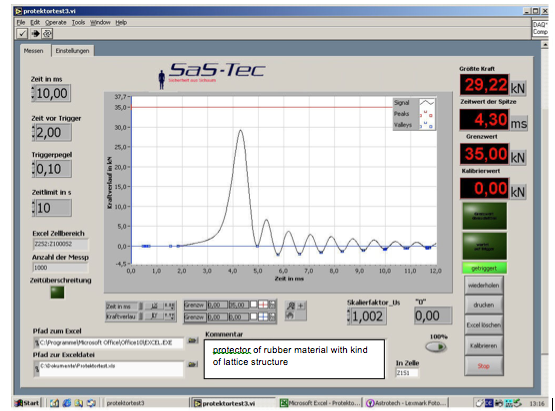This screenshot has width=555, height=411.
Task: Select the graph crosshair cursor tool
Action: [x=301, y=306]
